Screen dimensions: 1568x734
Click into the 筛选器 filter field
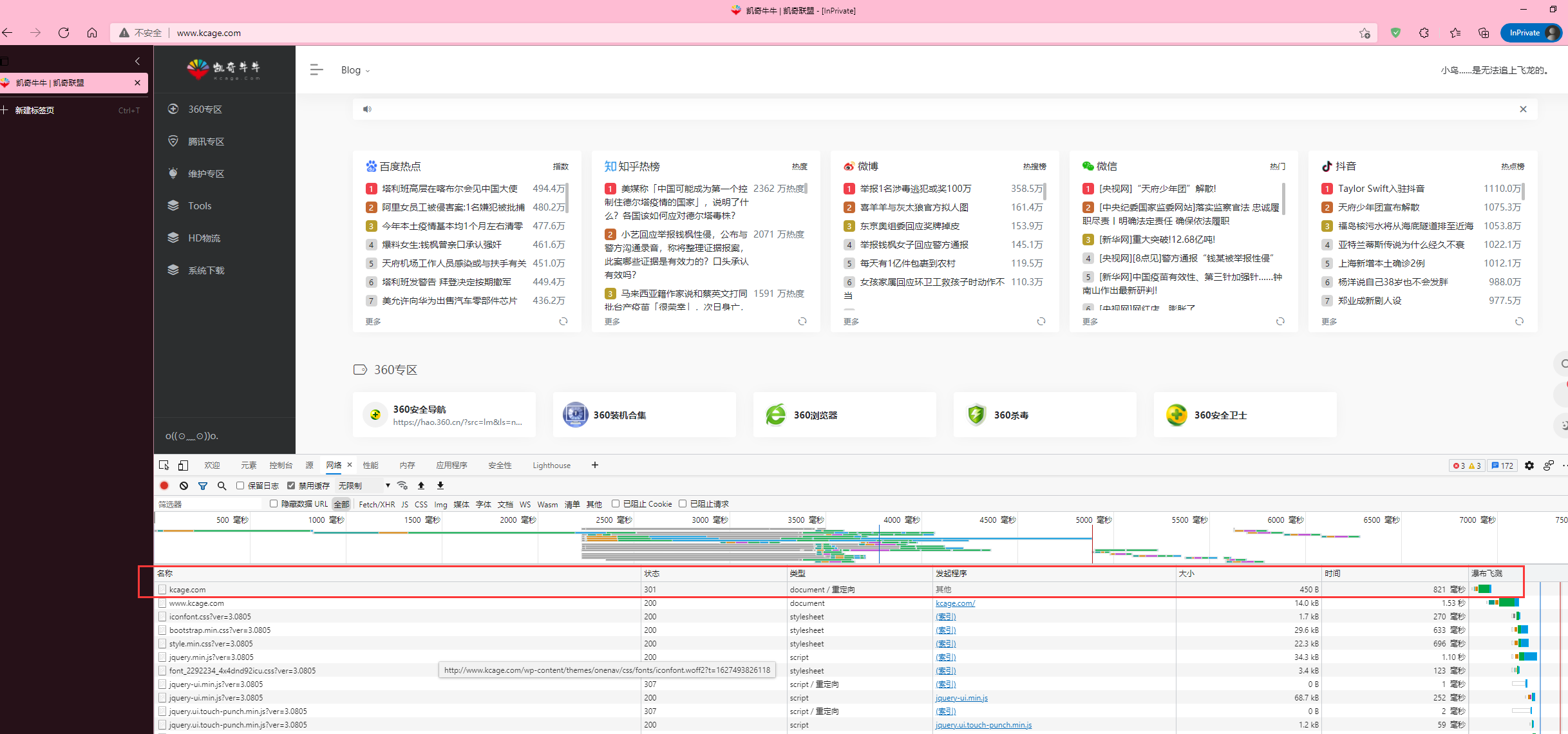(209, 504)
